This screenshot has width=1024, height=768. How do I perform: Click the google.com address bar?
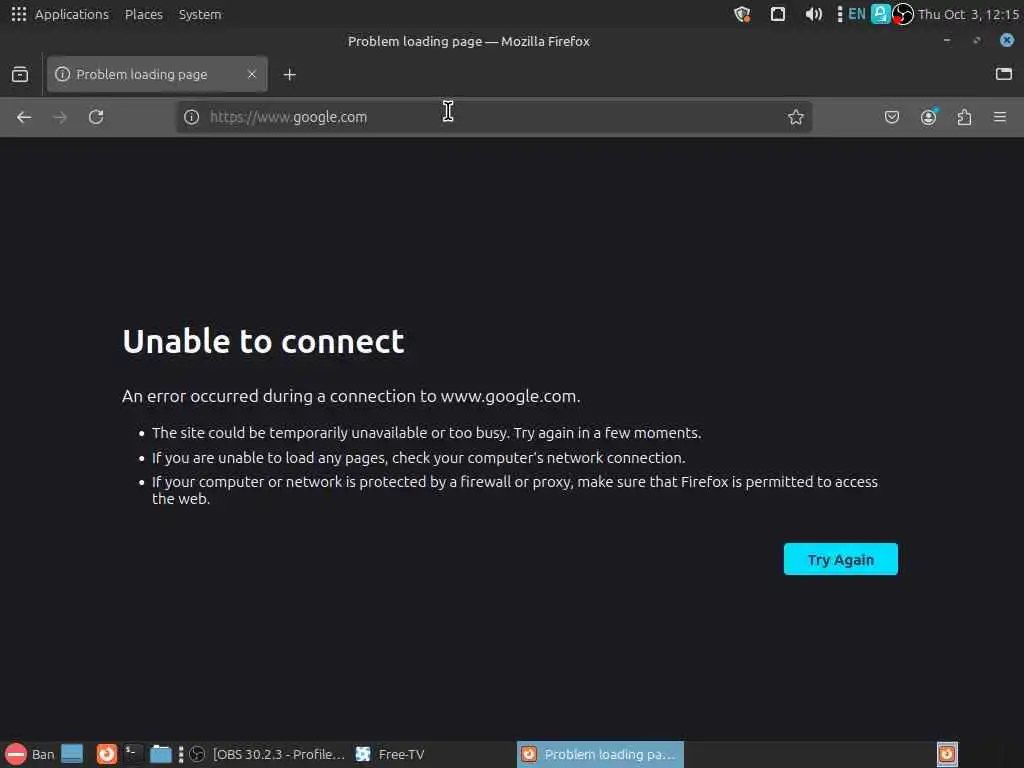493,118
